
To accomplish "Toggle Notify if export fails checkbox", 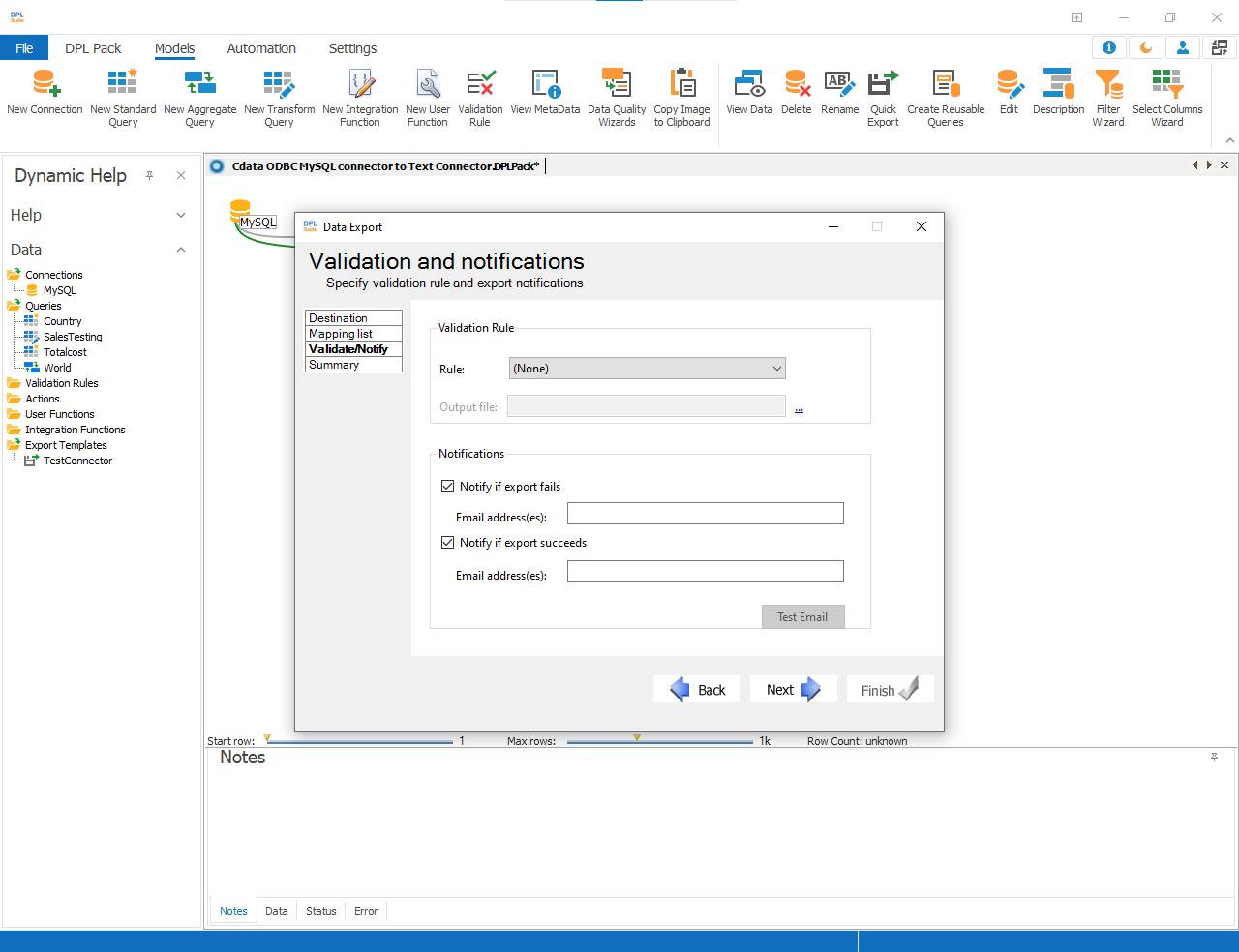I will pos(447,487).
